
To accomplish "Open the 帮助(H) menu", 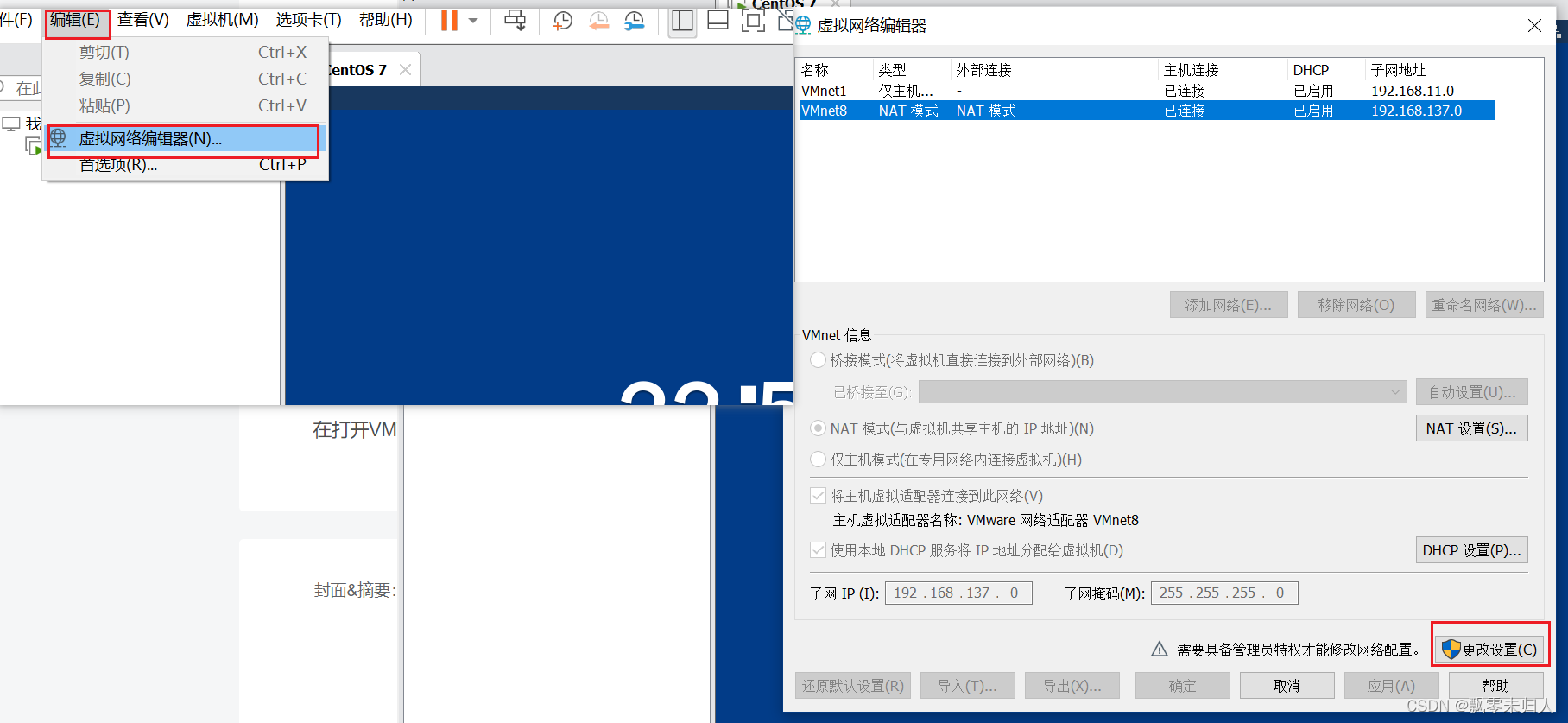I will click(386, 19).
